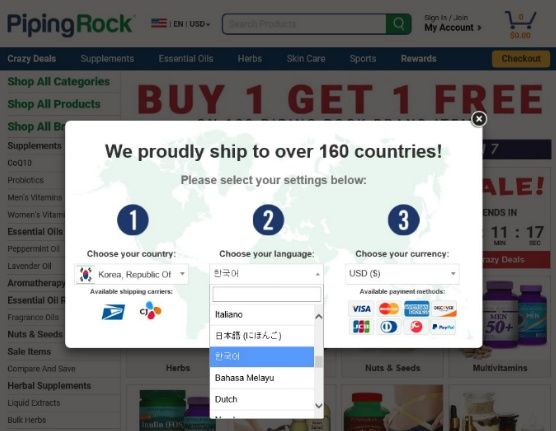
Task: Open the Korea, Republic Of country dropdown
Action: (x=132, y=274)
